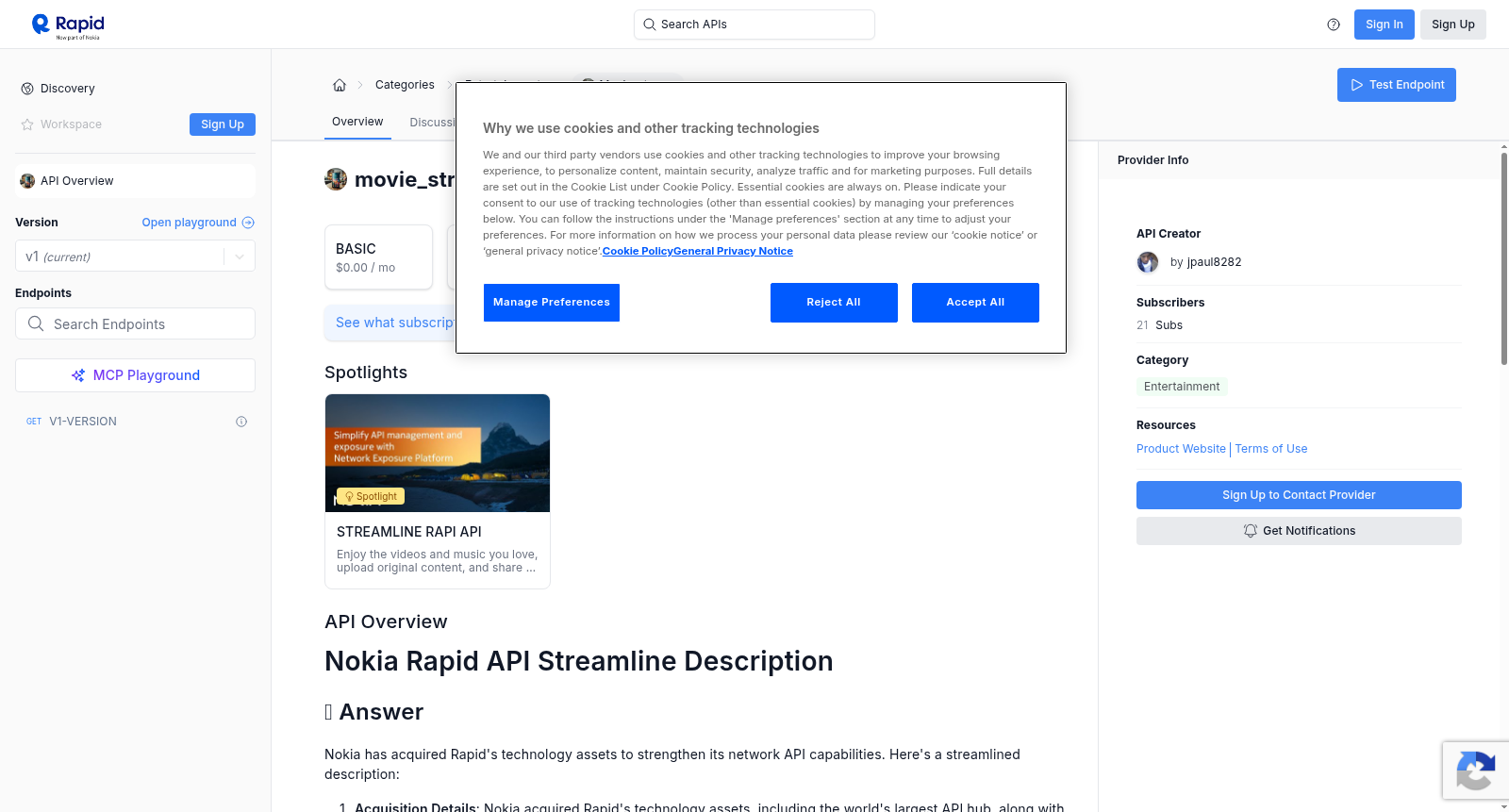Click the MCP Playground sparkle icon
The height and width of the screenshot is (812, 1509).
78,375
